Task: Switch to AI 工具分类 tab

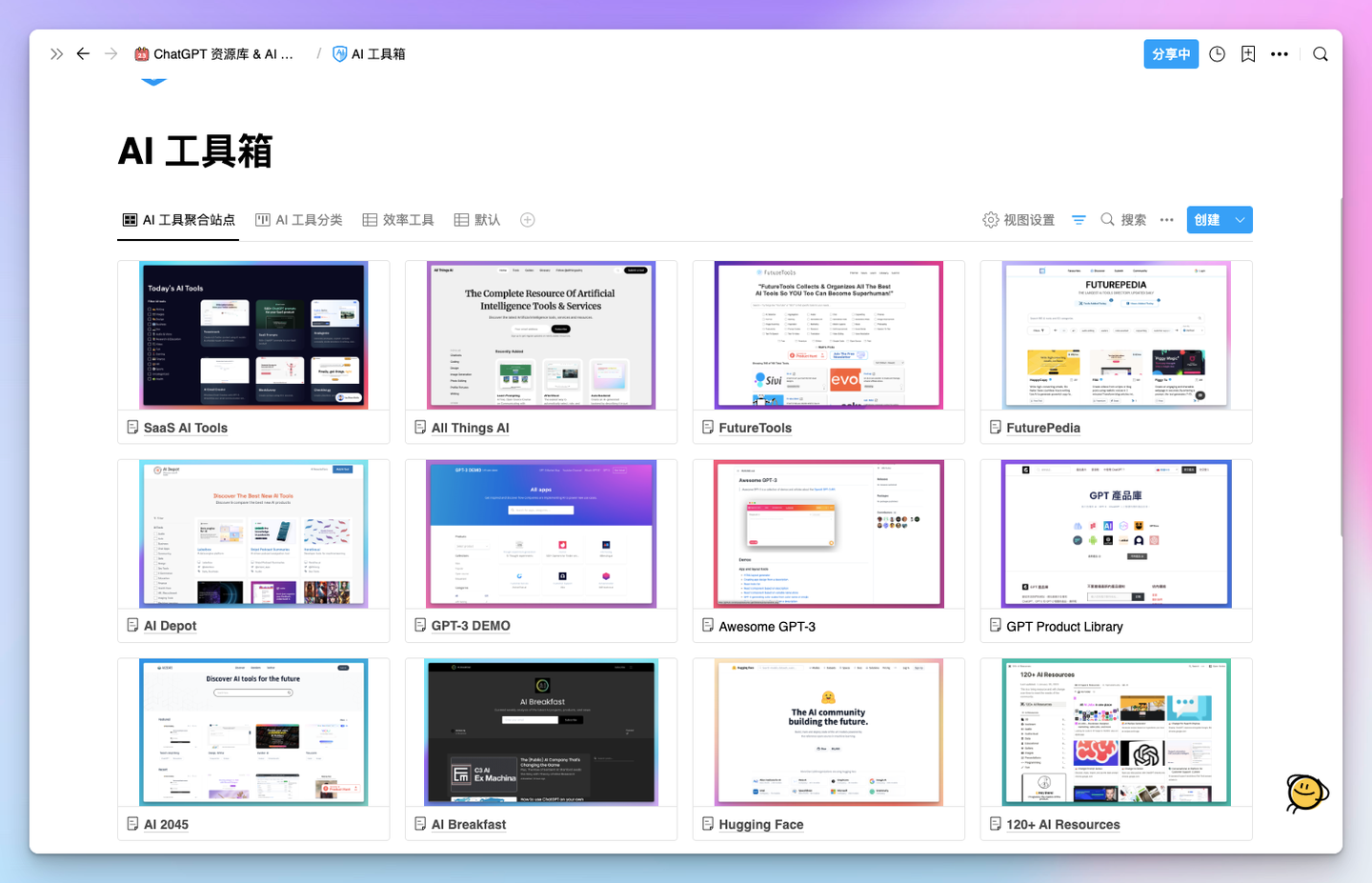Action: click(299, 220)
